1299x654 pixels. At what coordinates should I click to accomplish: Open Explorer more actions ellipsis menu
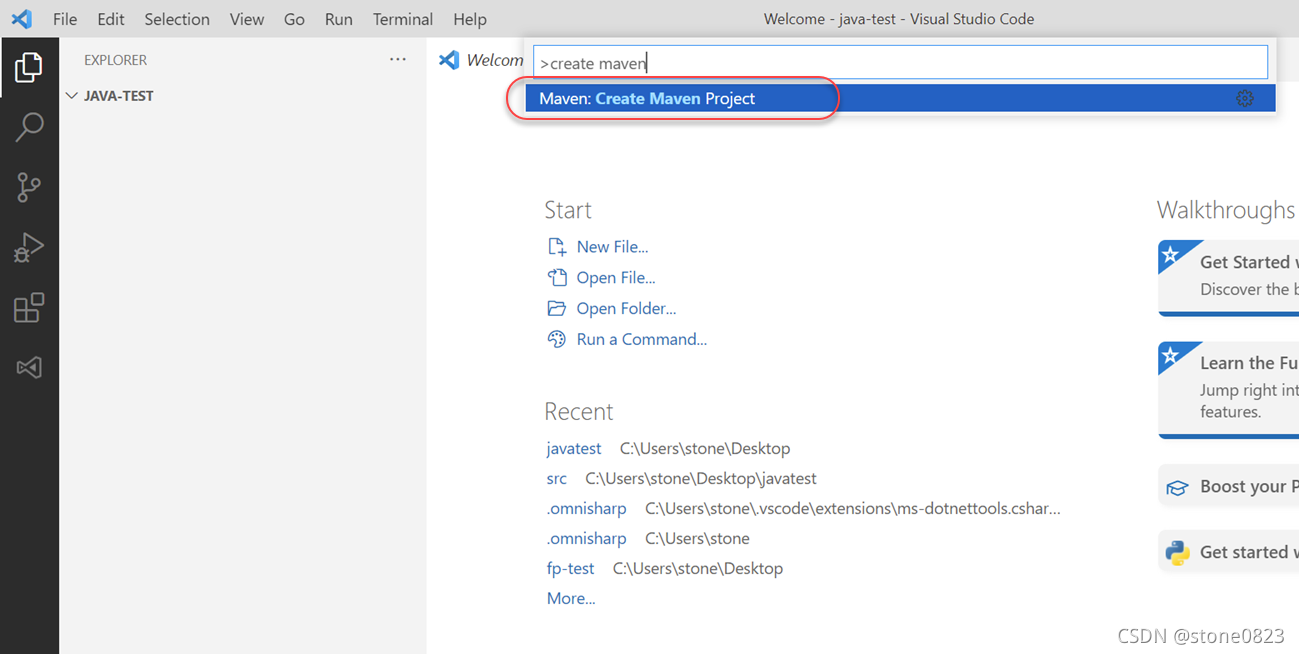(398, 60)
